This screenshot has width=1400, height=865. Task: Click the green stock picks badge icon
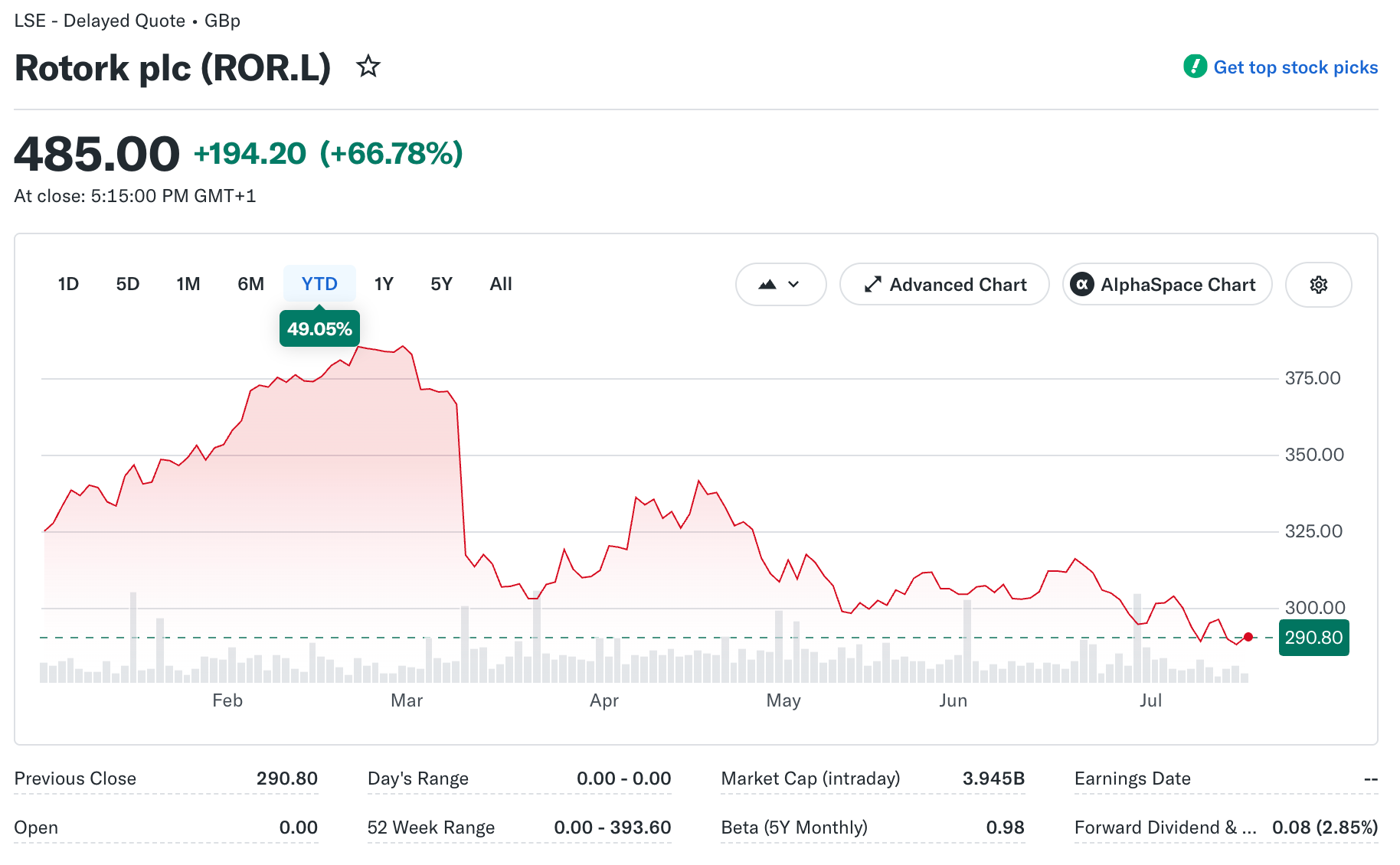(x=1195, y=67)
